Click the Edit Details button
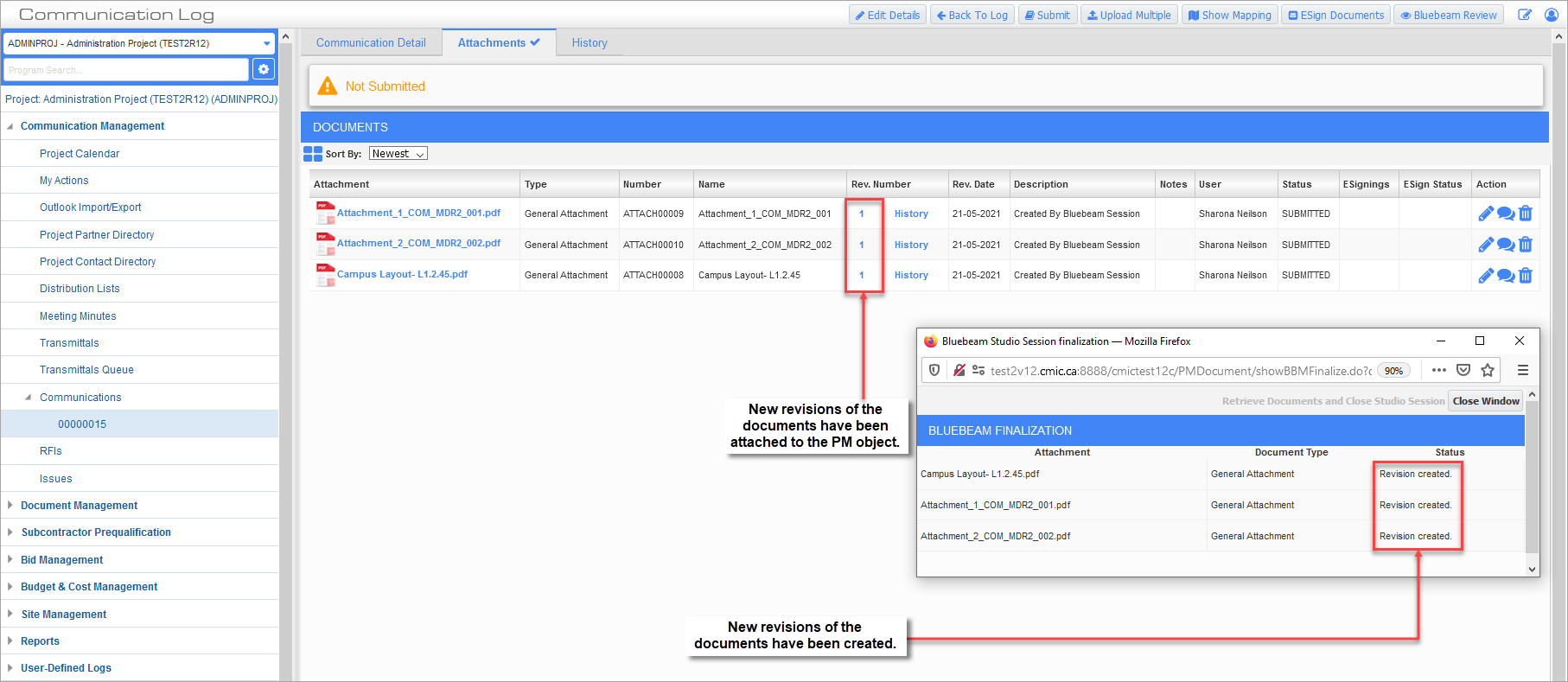 888,15
